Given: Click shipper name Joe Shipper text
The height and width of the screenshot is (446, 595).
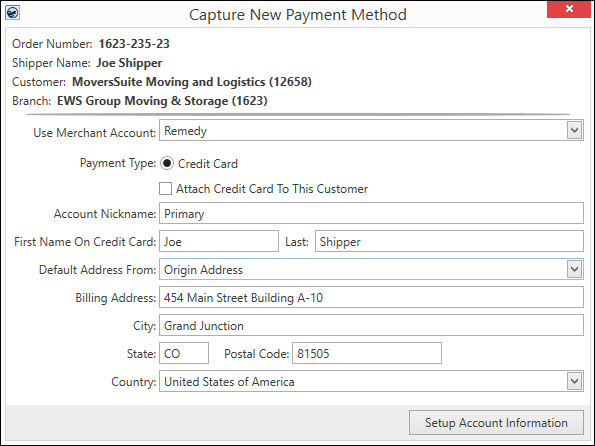Looking at the screenshot, I should [129, 63].
